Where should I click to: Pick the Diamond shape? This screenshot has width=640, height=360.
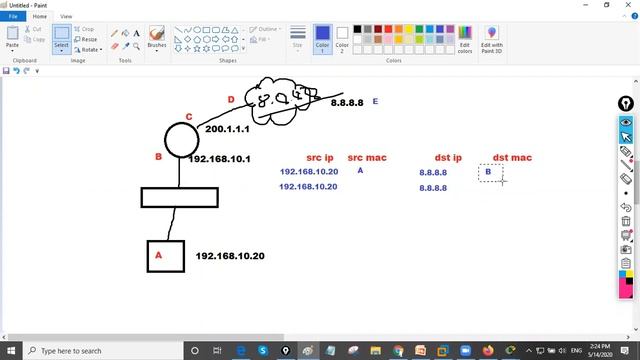coord(188,39)
